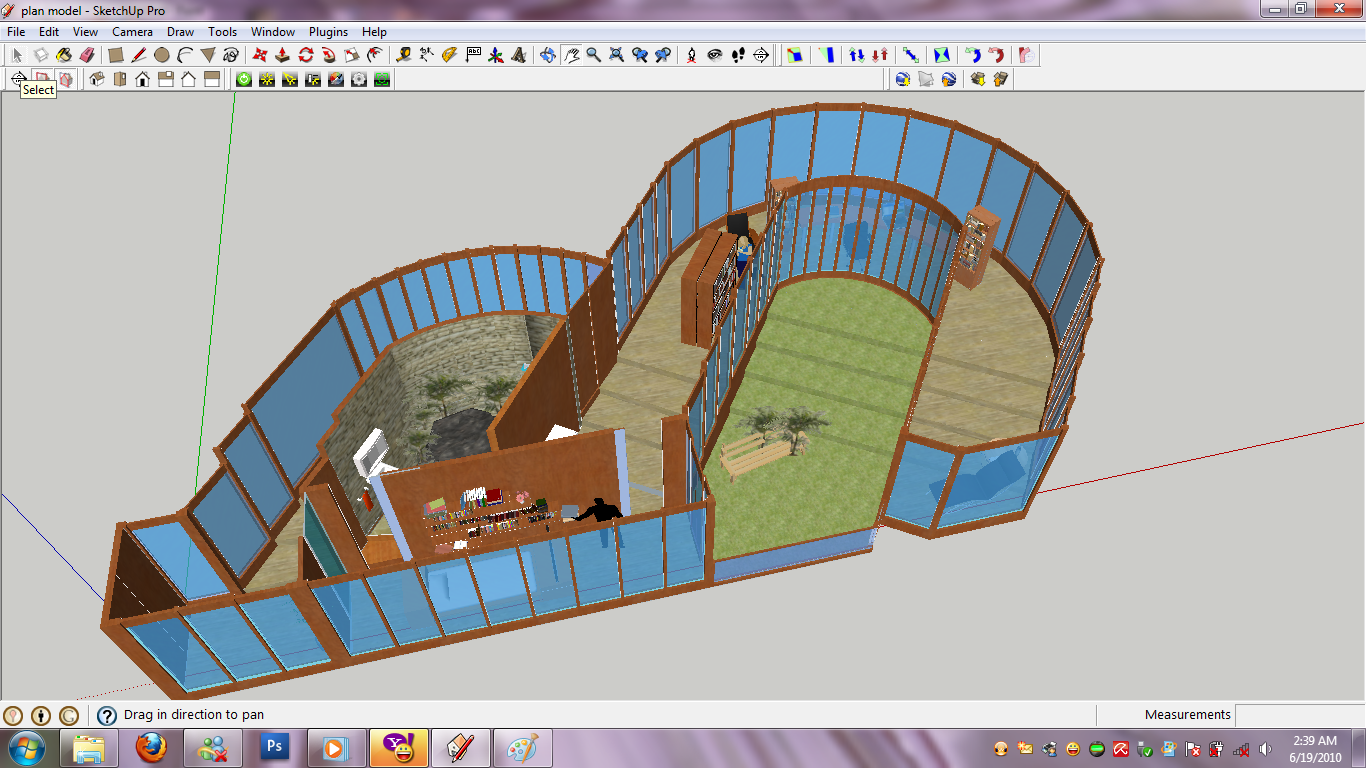The width and height of the screenshot is (1366, 768).
Task: Open the Edit menu
Action: pos(49,32)
